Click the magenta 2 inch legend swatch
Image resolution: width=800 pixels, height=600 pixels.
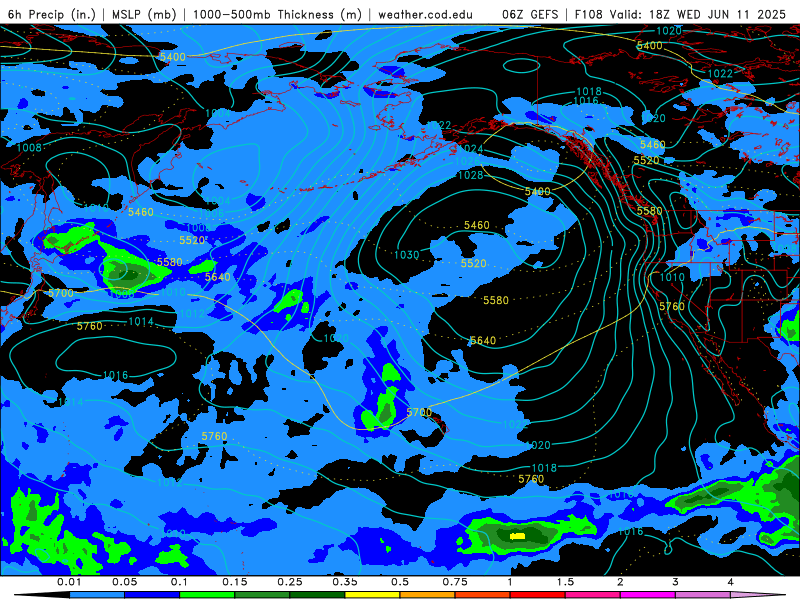click(648, 595)
